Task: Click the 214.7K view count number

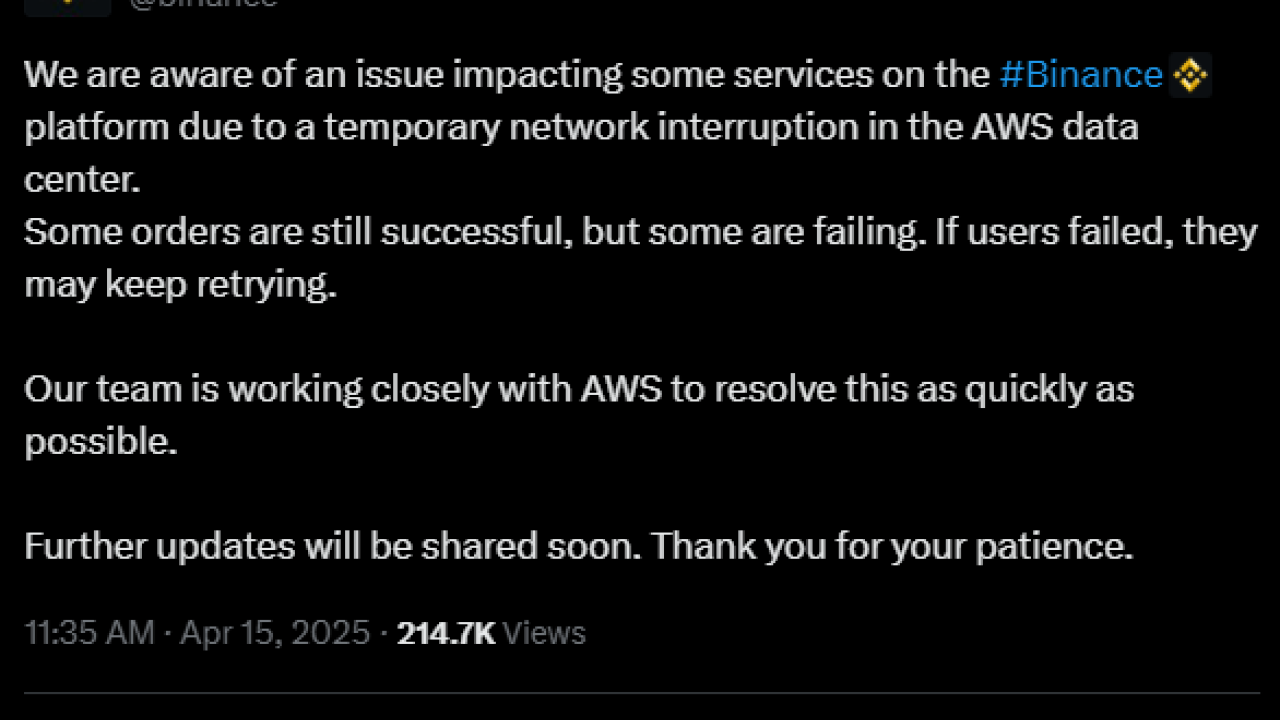Action: pos(446,633)
